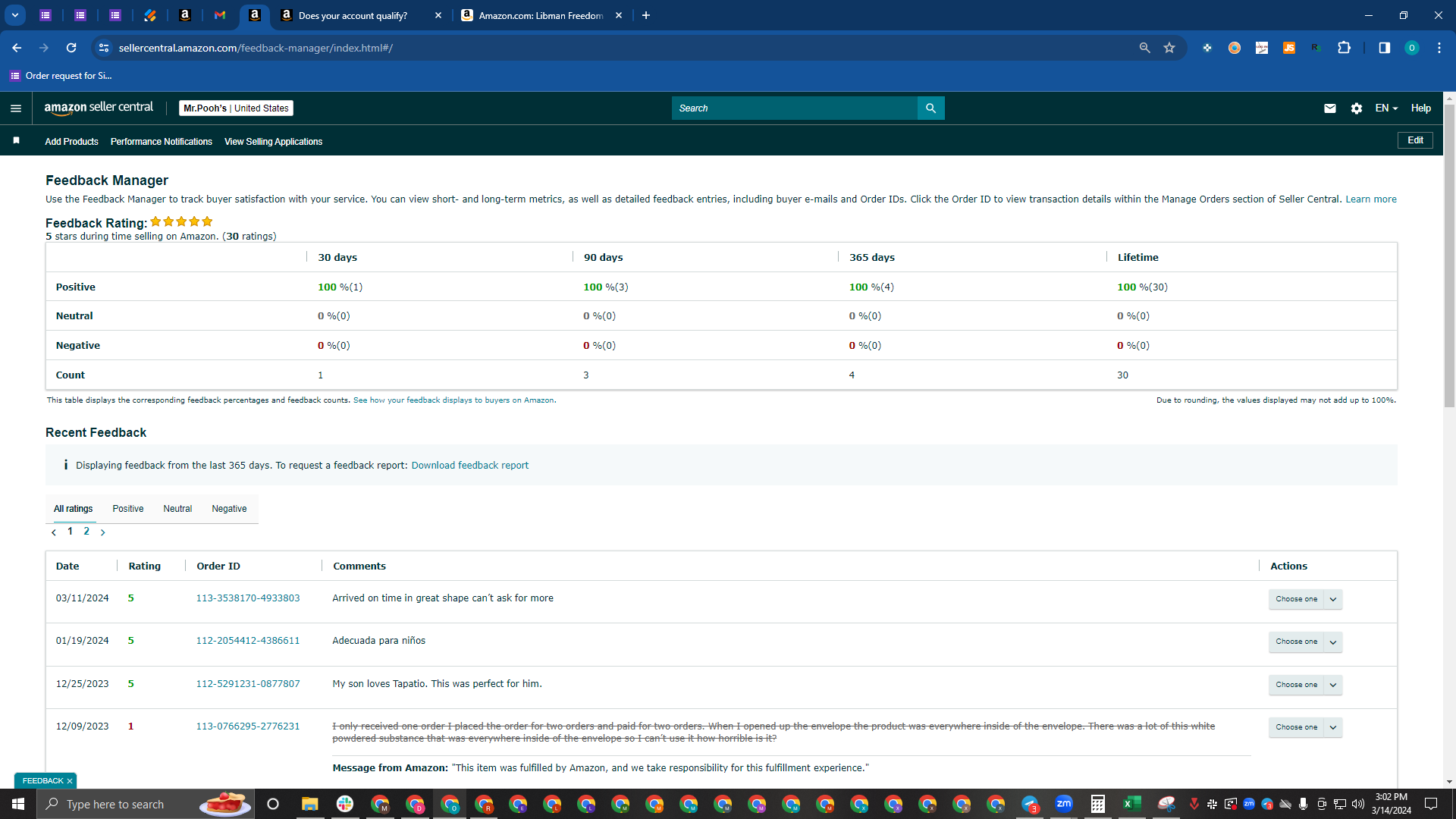Open the Windows notification center
This screenshot has width=1456, height=819.
click(1431, 804)
